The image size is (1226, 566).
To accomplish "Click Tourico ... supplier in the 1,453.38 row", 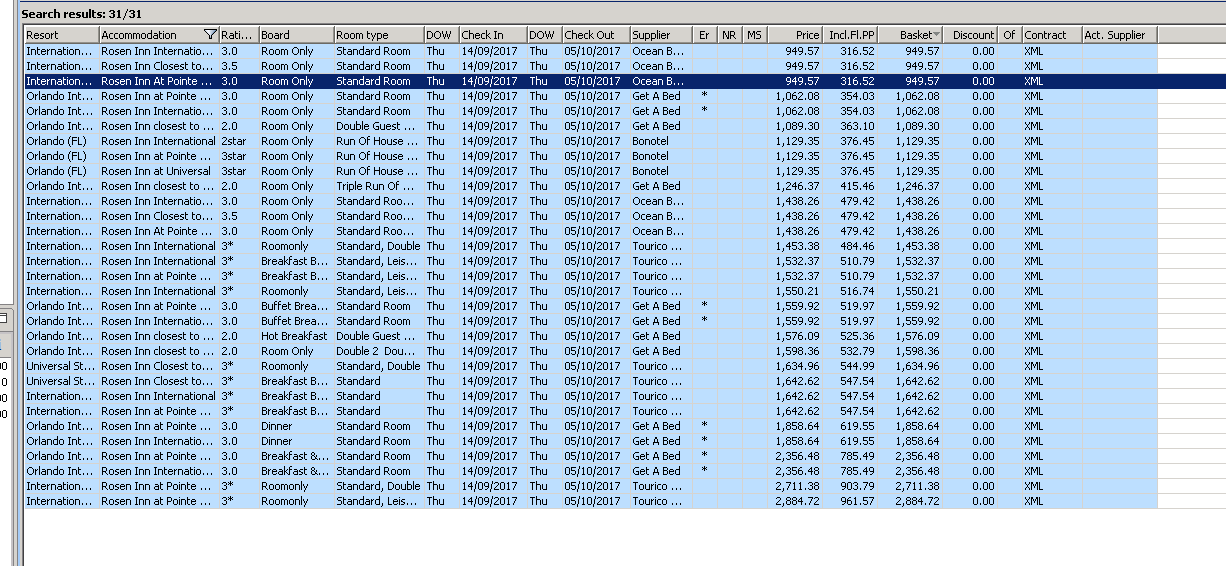I will tap(657, 246).
